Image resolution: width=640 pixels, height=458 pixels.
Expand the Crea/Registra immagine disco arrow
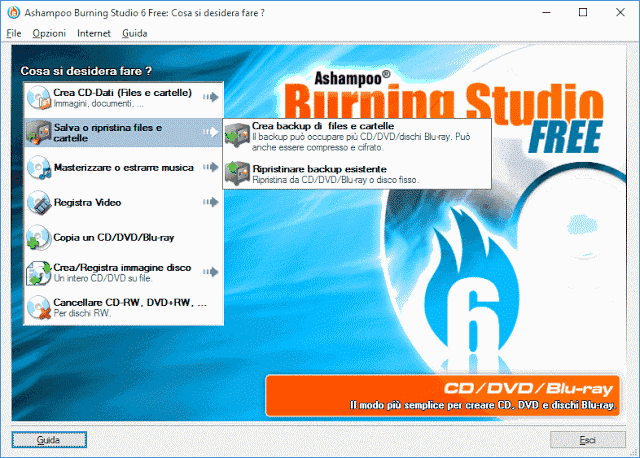pos(211,272)
